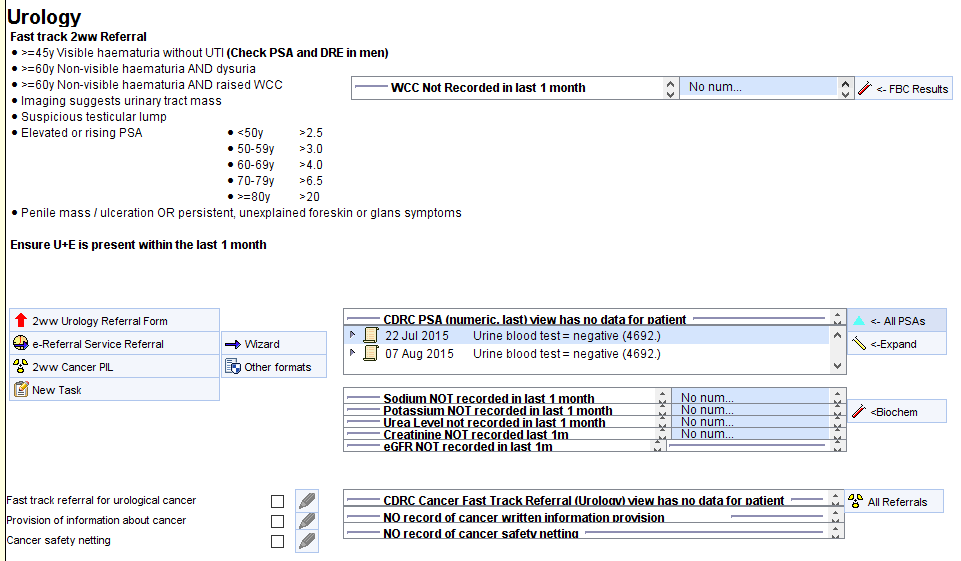Click the Wizard blue arrow icon
This screenshot has width=961, height=561.
click(233, 345)
